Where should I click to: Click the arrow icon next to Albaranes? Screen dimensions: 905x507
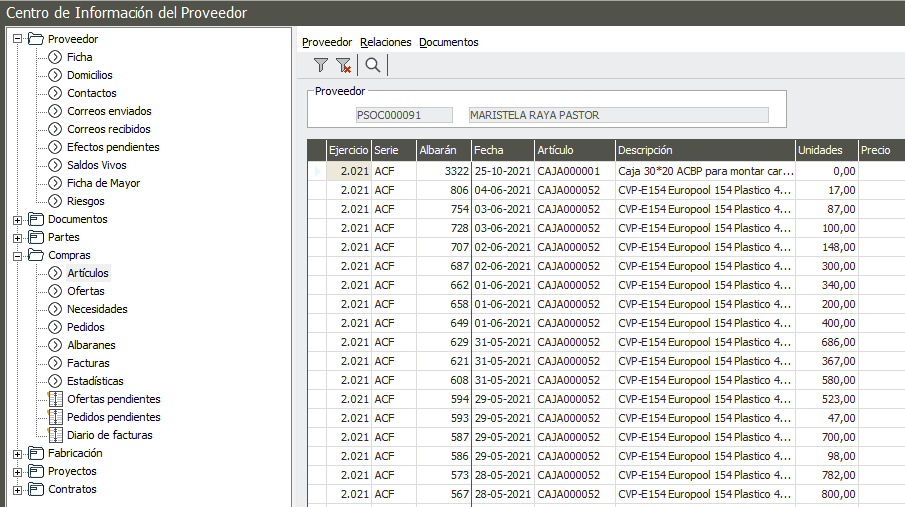coord(55,345)
